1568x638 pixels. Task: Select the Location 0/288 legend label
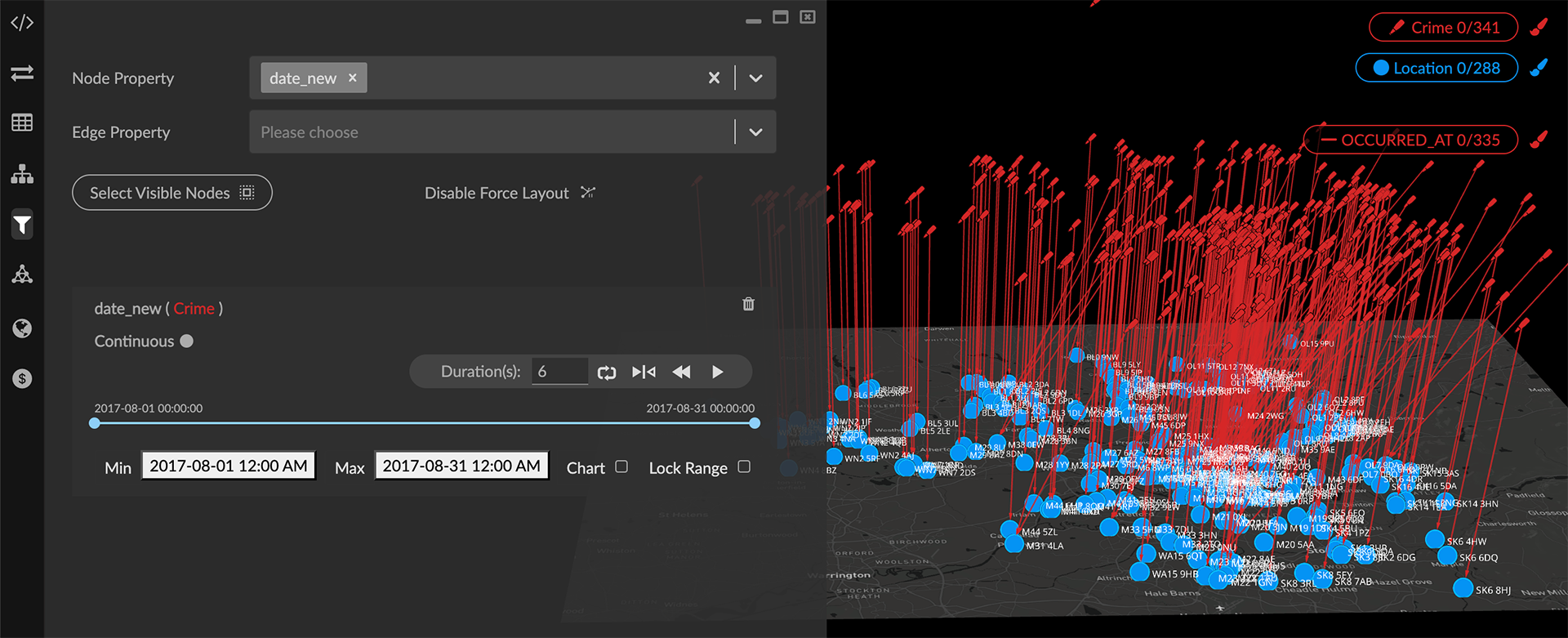coord(1437,69)
